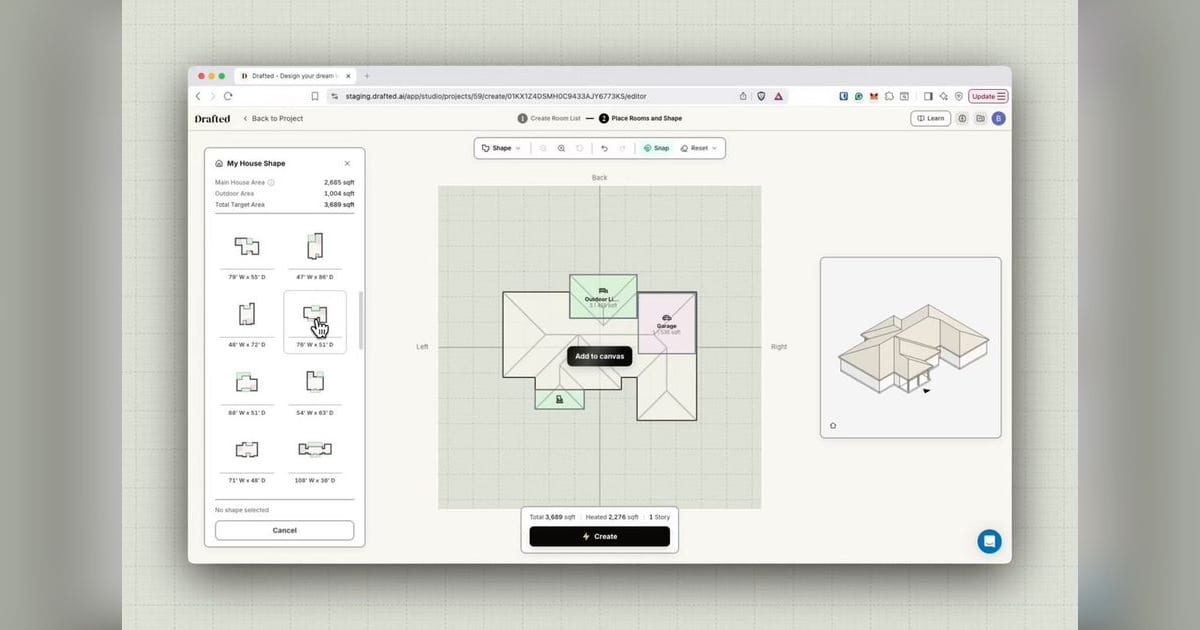The height and width of the screenshot is (630, 1200).
Task: Open the chat support bubble
Action: (989, 541)
